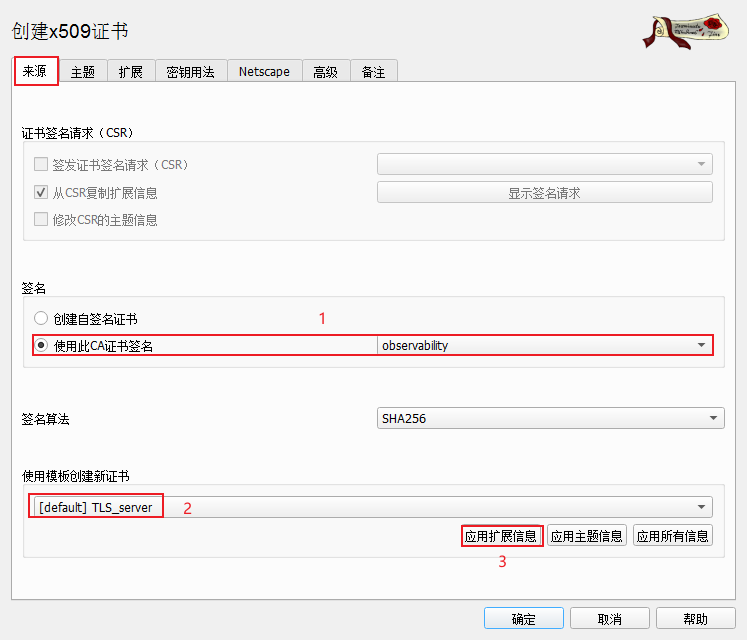Click the 应用扩展信息 button
The height and width of the screenshot is (640, 747).
coord(501,536)
